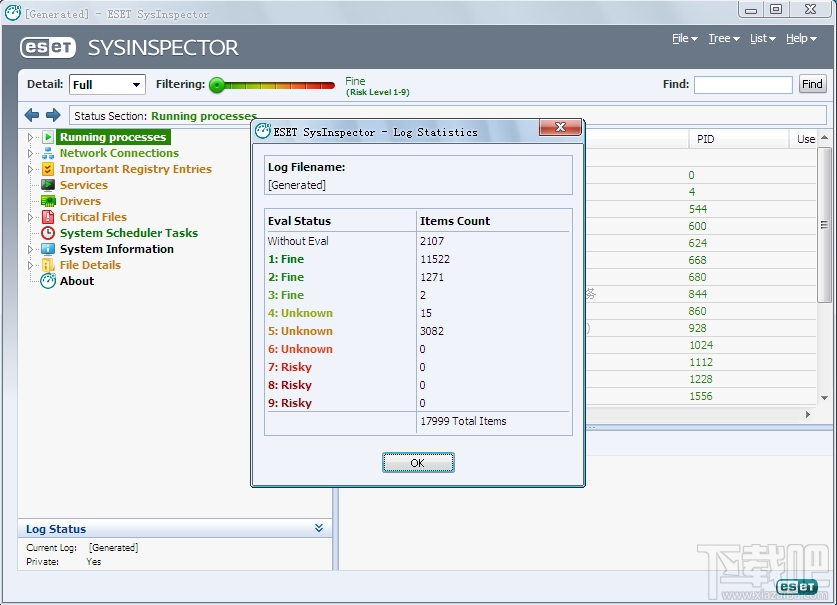Click the About globe icon
Screen dimensions: 837x605
(48, 281)
